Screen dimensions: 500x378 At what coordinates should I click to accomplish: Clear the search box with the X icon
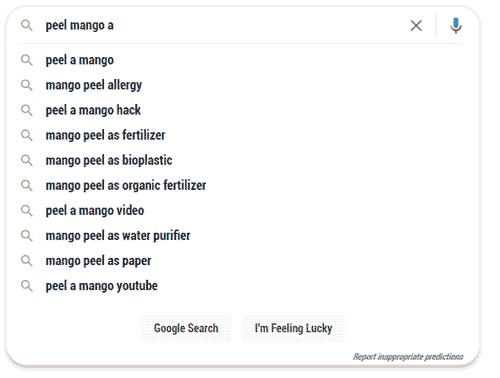(x=416, y=26)
